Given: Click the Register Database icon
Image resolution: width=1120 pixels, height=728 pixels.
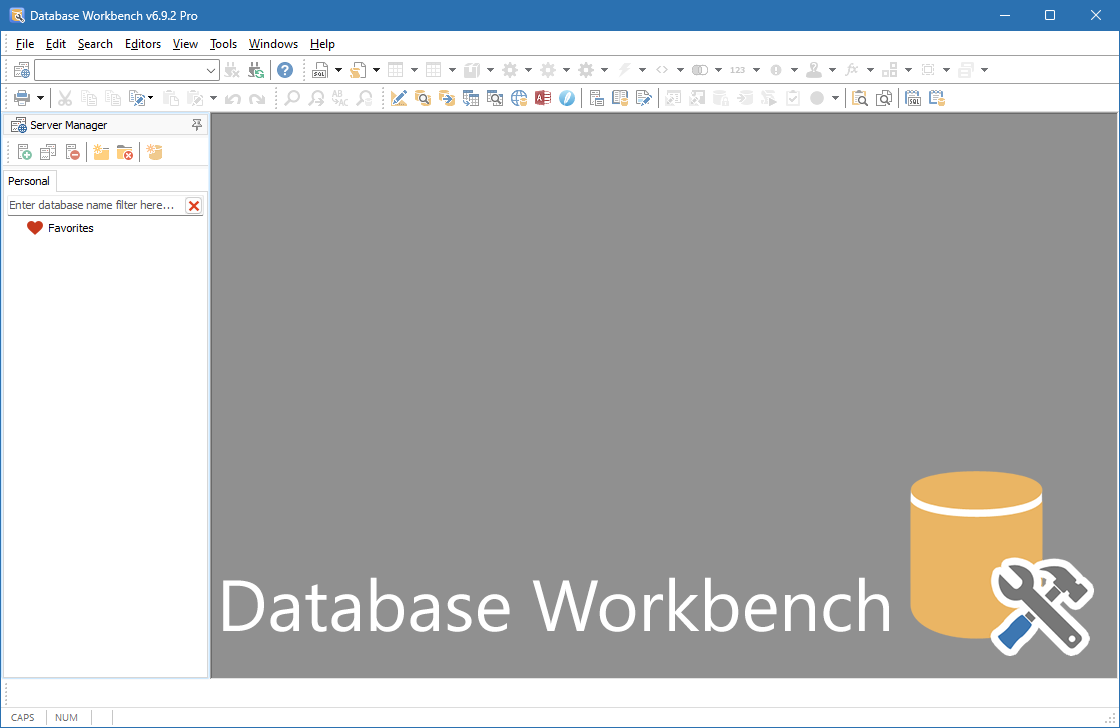Looking at the screenshot, I should pos(154,151).
